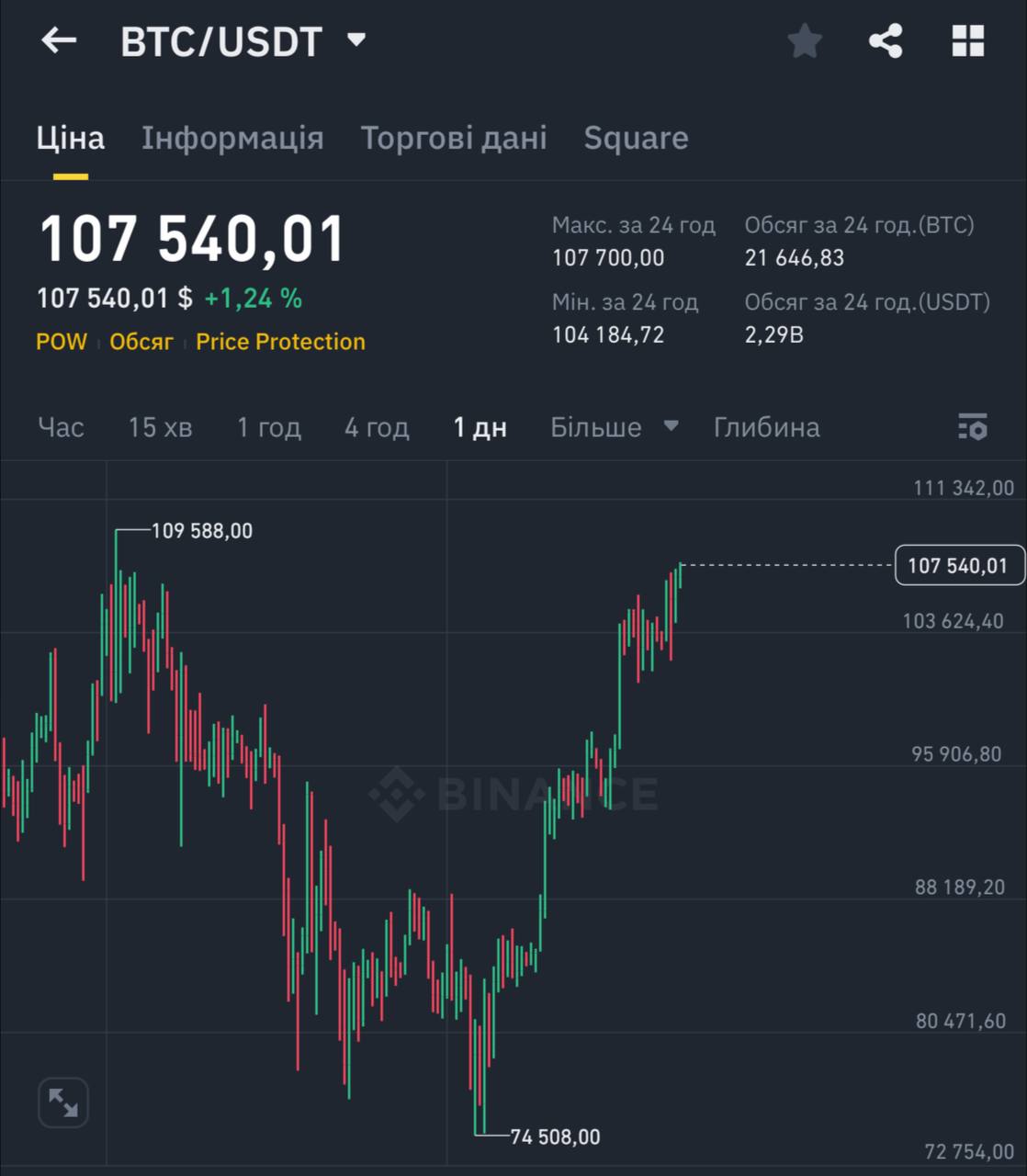Select the 4 год interval
The height and width of the screenshot is (1176, 1027).
[x=377, y=427]
